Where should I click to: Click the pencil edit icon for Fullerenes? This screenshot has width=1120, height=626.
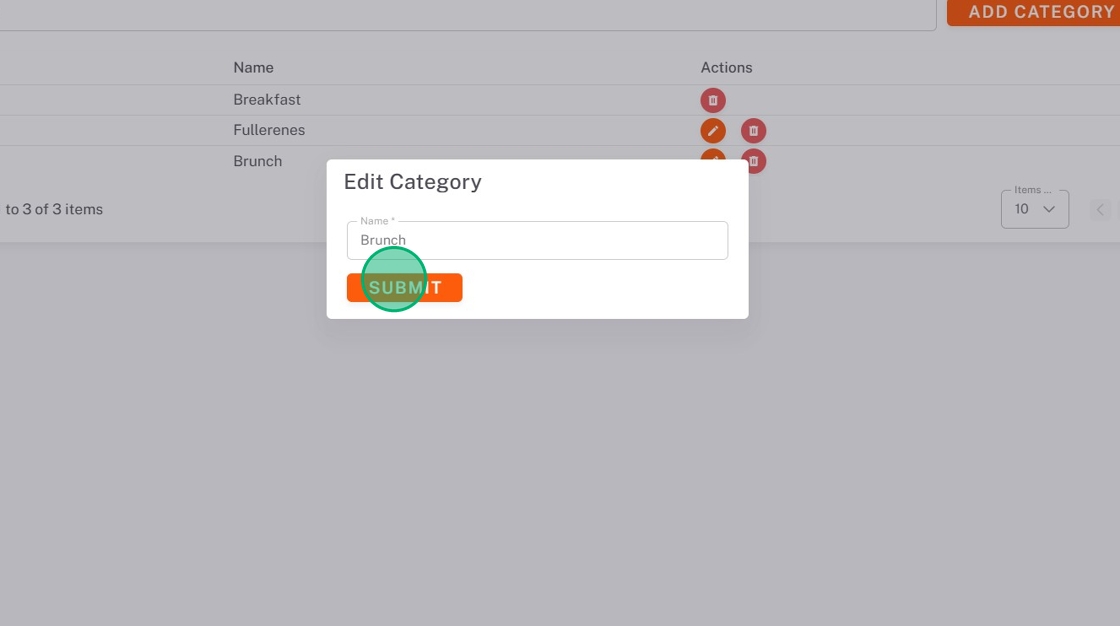coord(713,131)
